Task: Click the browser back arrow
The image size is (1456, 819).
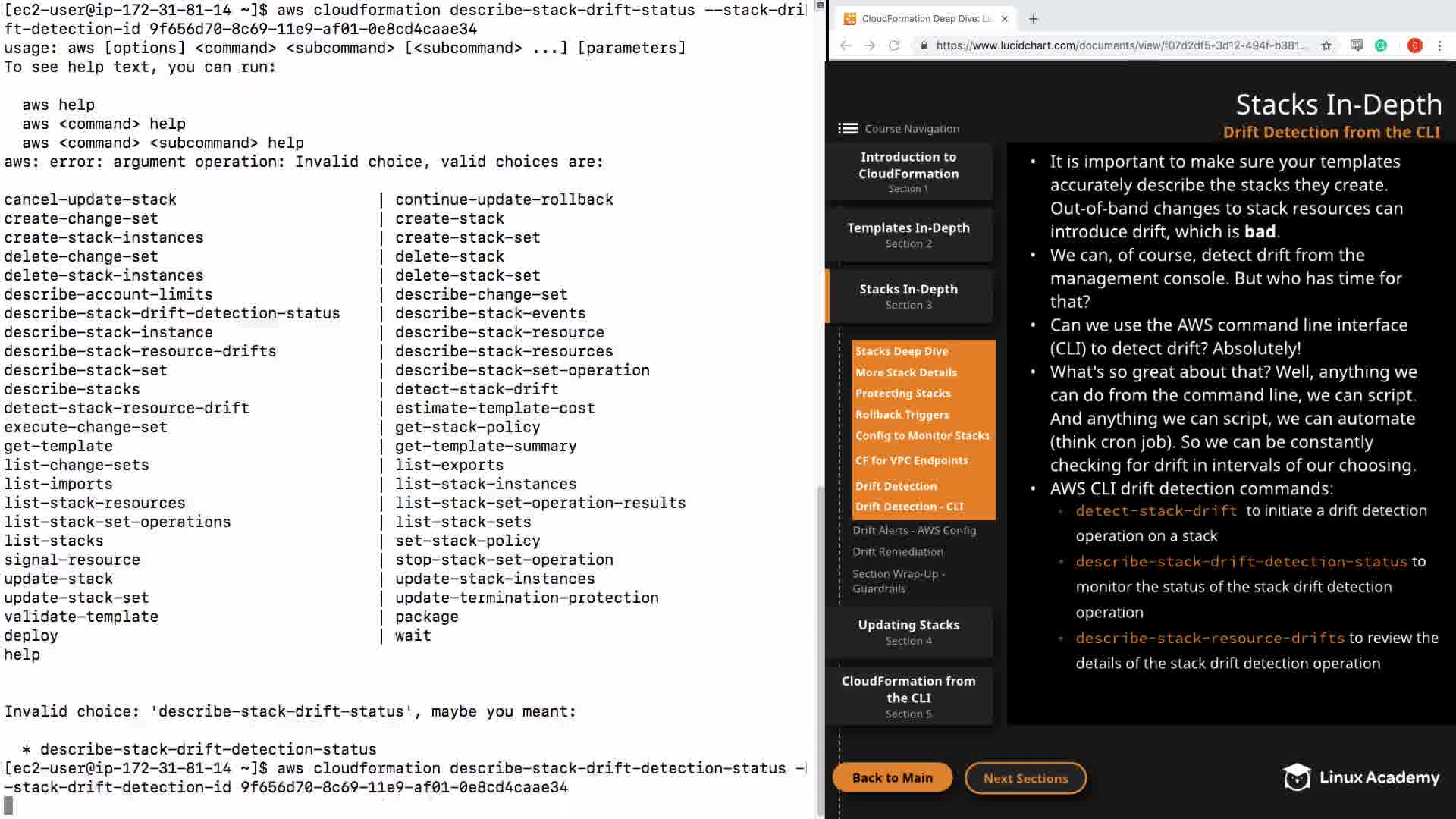Action: click(x=846, y=45)
